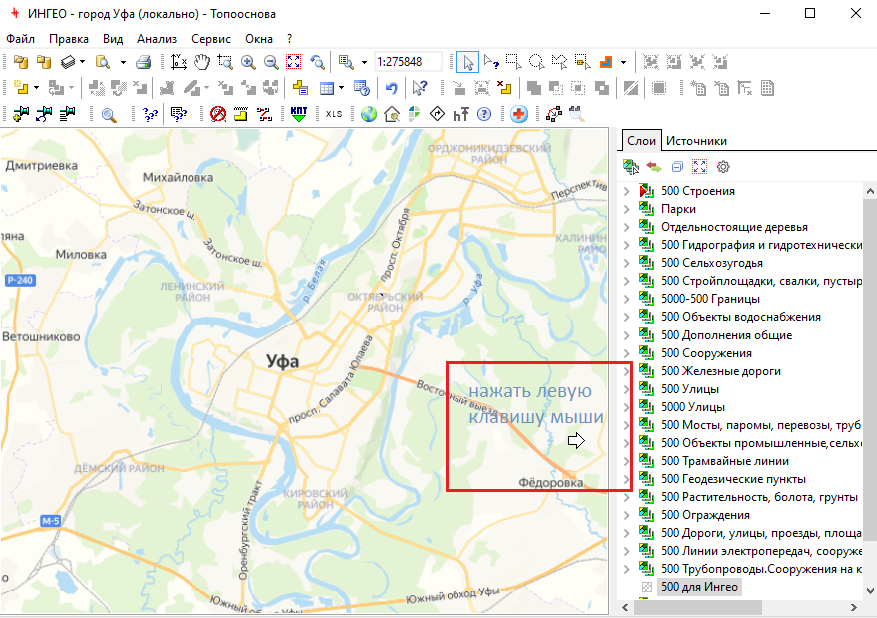Viewport: 877px width, 618px height.
Task: Click the zoom in magnifier
Action: (248, 62)
